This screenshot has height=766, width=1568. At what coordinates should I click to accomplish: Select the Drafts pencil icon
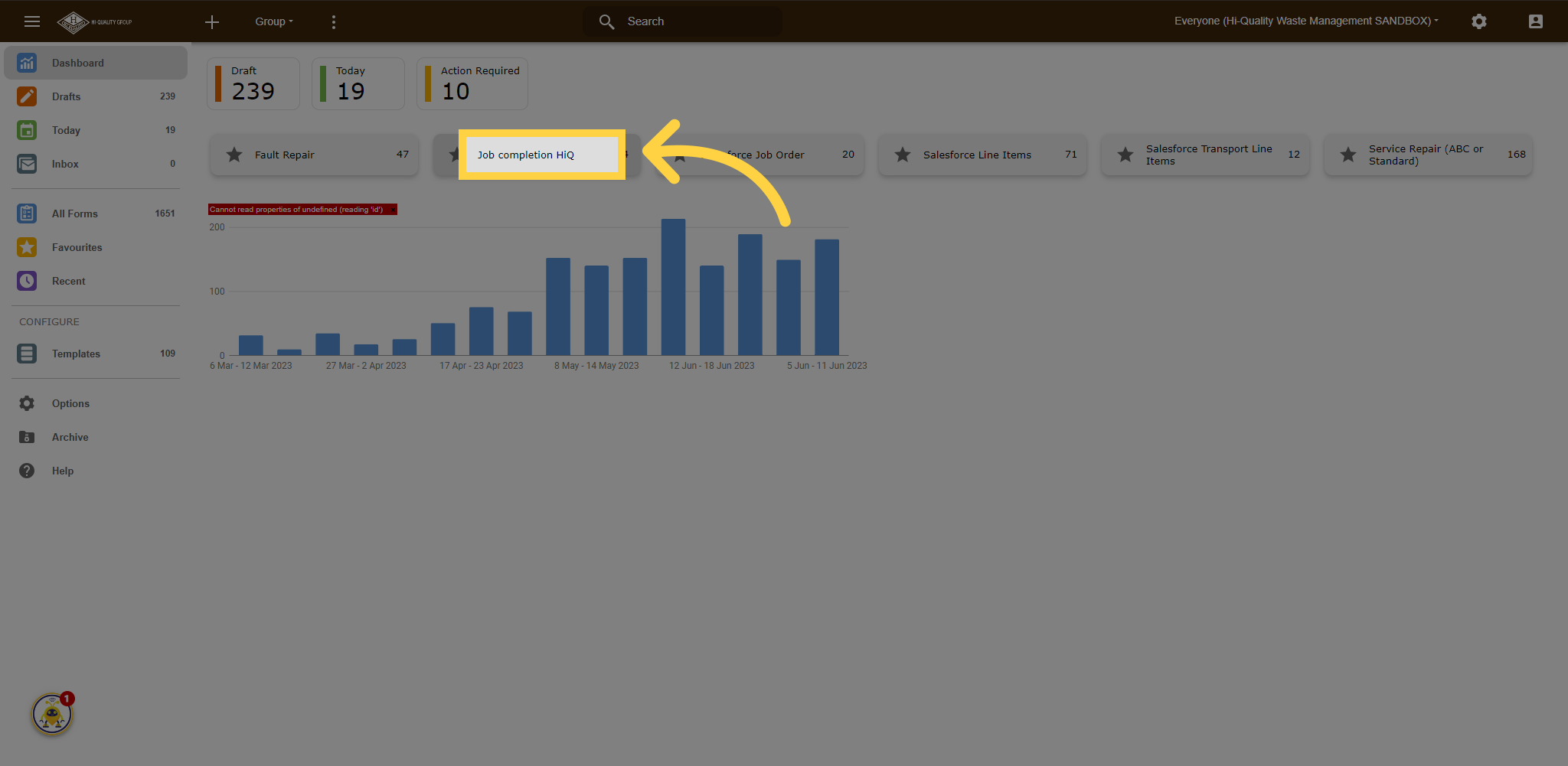[27, 96]
